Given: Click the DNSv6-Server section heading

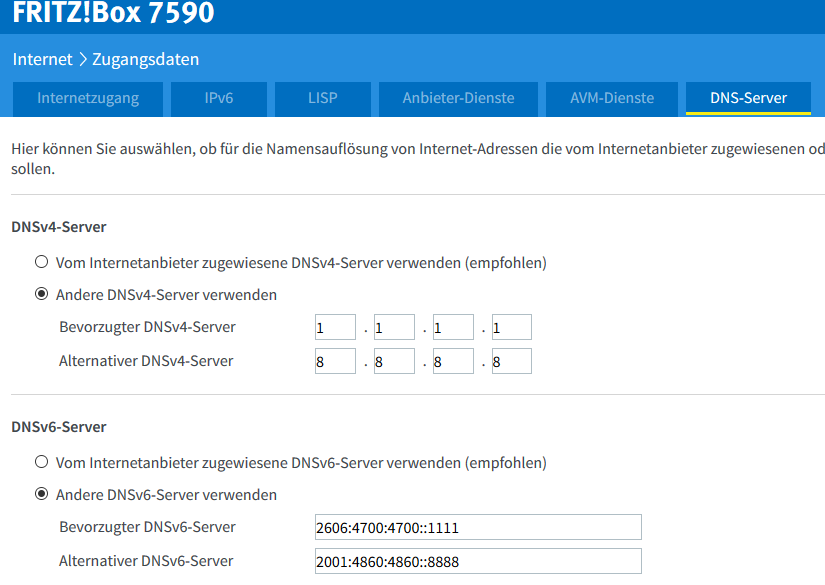Looking at the screenshot, I should click(x=59, y=427).
